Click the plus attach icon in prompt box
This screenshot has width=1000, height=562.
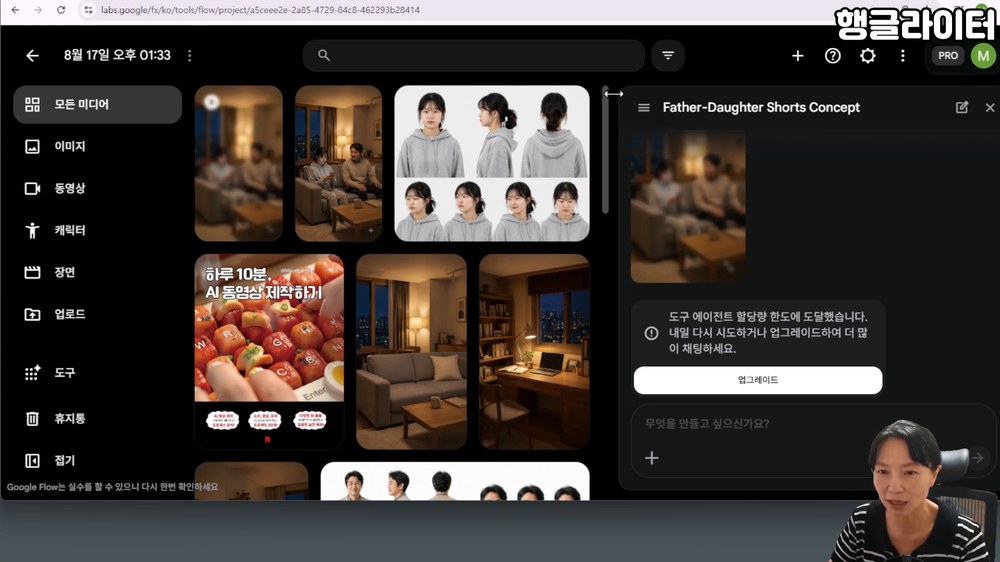tap(652, 458)
